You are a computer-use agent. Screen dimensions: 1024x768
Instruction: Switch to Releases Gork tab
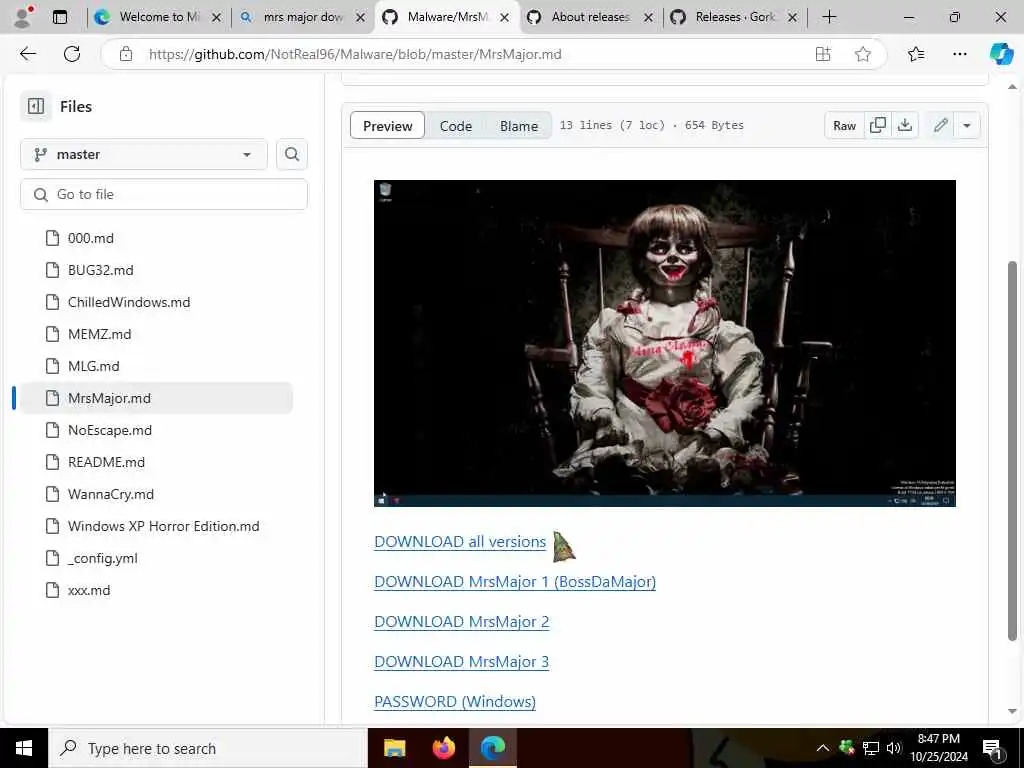(x=735, y=17)
